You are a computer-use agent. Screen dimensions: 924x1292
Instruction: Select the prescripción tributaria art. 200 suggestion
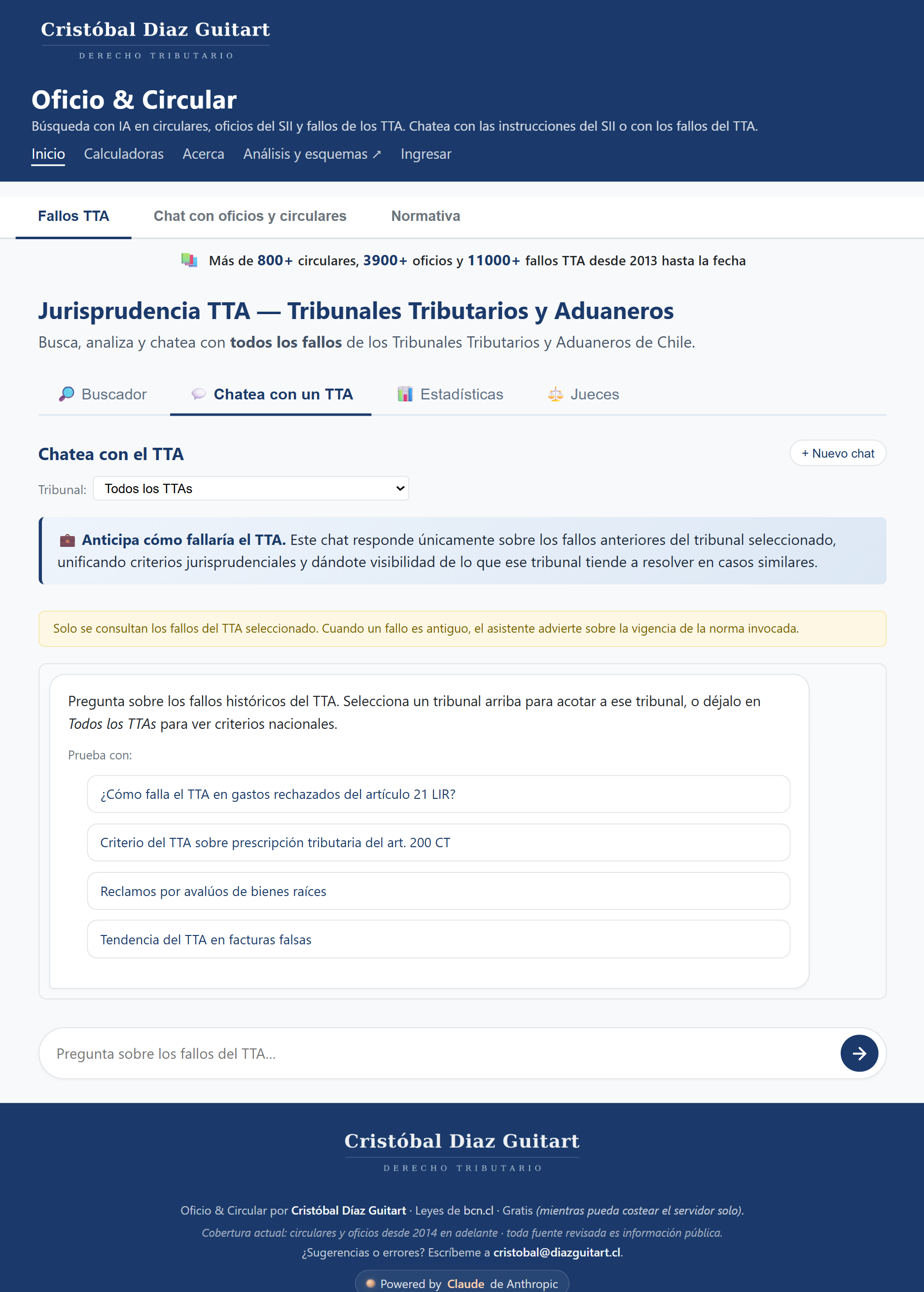coord(438,843)
